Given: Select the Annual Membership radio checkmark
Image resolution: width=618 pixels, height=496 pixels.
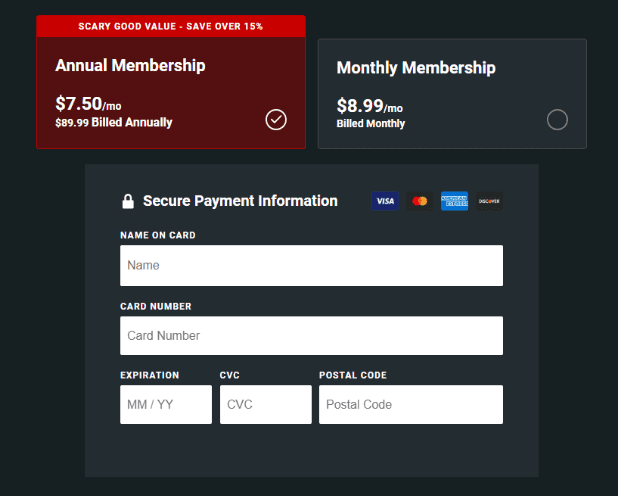Looking at the screenshot, I should (276, 119).
